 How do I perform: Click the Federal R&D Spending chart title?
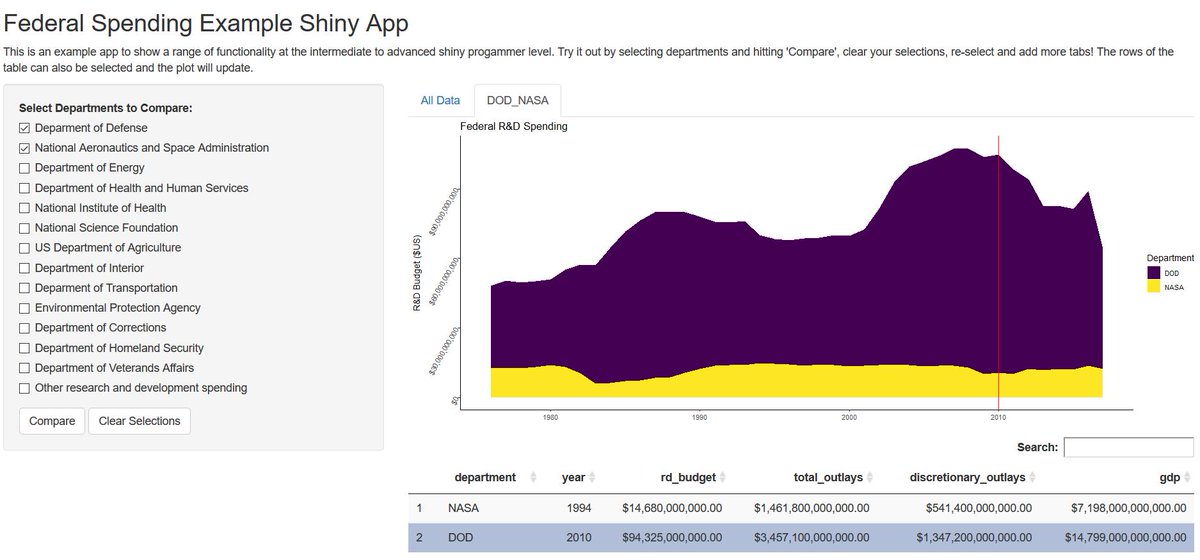point(513,127)
